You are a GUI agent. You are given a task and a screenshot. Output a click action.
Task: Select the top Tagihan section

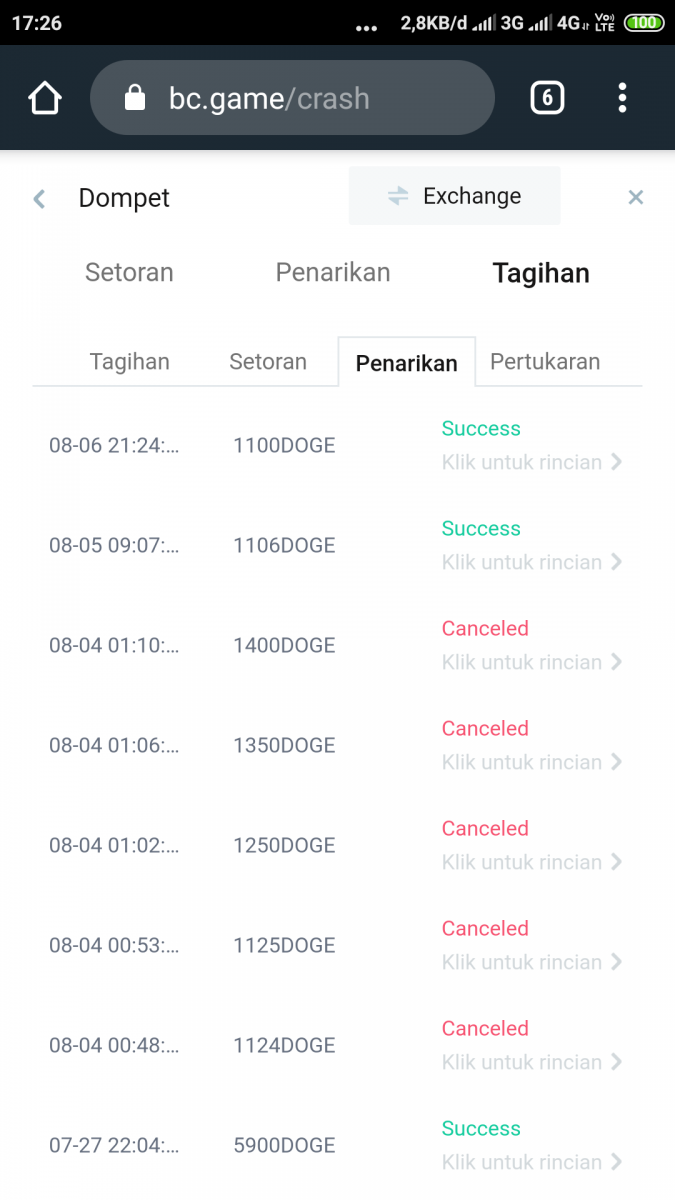[541, 274]
